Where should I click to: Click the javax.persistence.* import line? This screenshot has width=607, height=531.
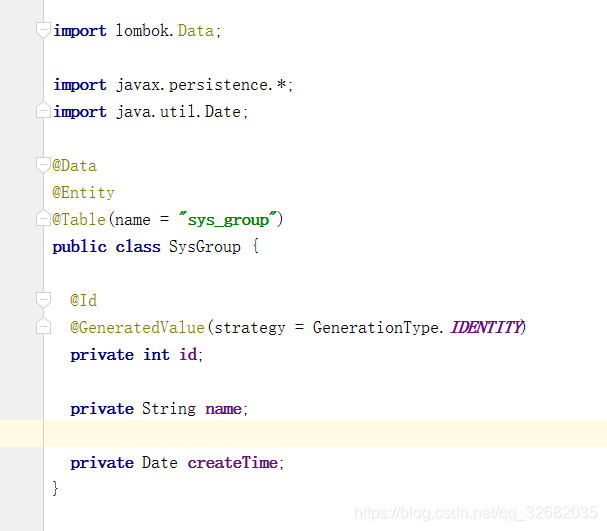click(x=173, y=85)
